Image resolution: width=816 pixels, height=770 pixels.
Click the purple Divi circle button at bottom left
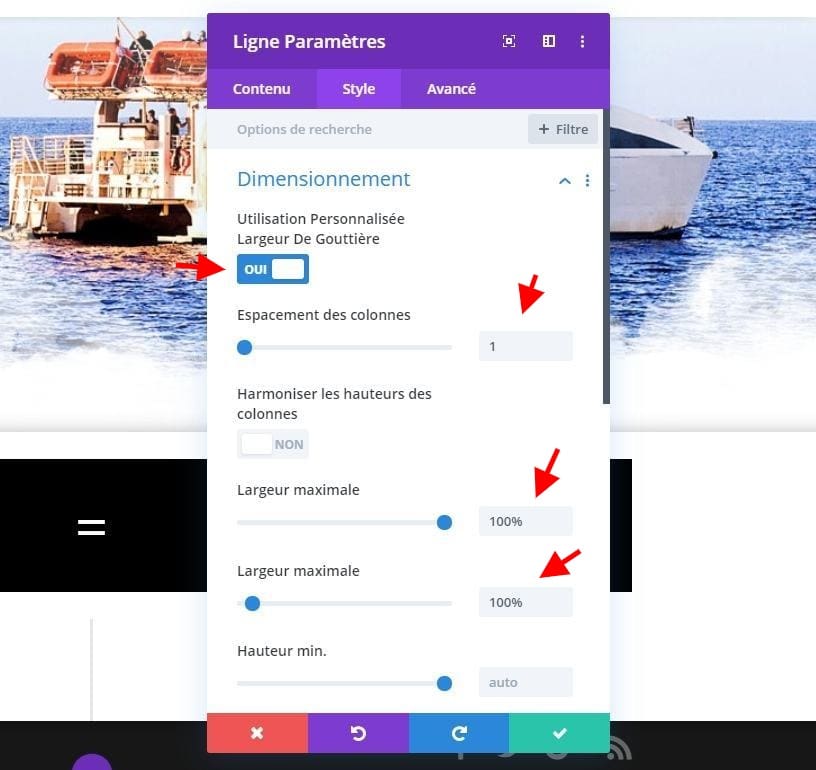pyautogui.click(x=92, y=762)
